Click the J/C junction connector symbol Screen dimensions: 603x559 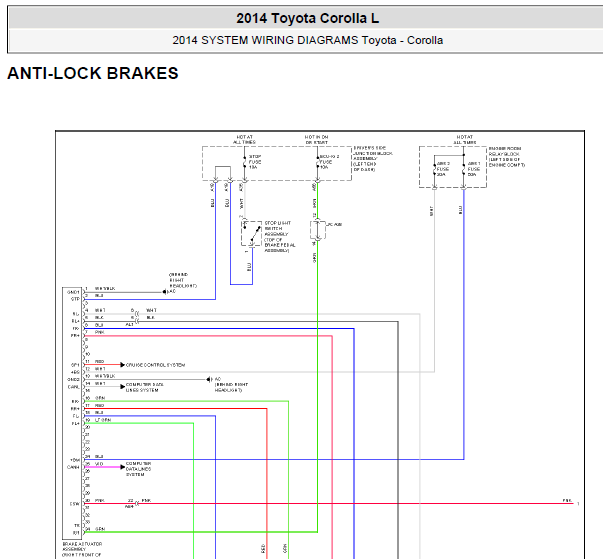(317, 230)
